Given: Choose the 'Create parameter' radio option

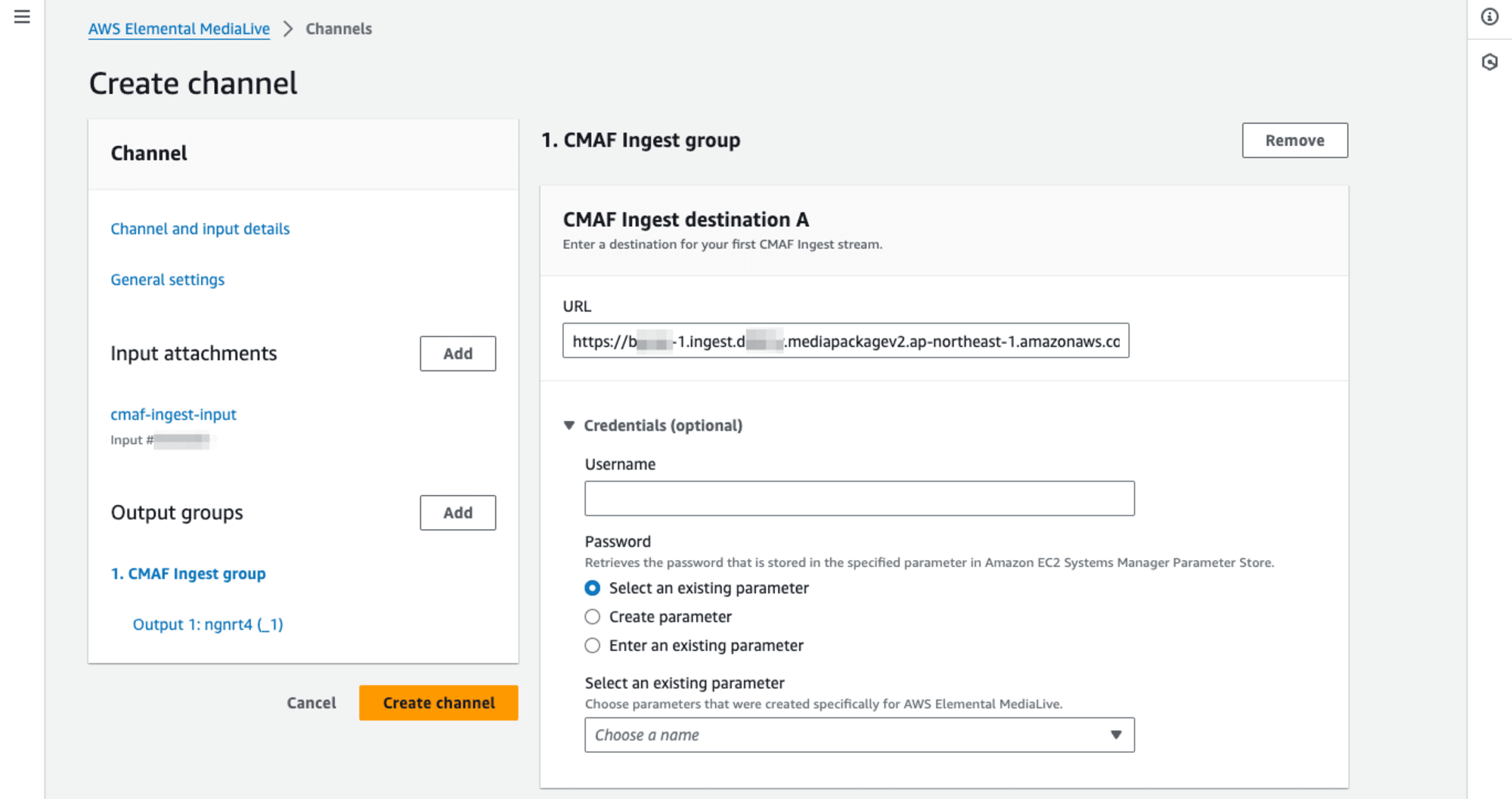Looking at the screenshot, I should pyautogui.click(x=593, y=617).
